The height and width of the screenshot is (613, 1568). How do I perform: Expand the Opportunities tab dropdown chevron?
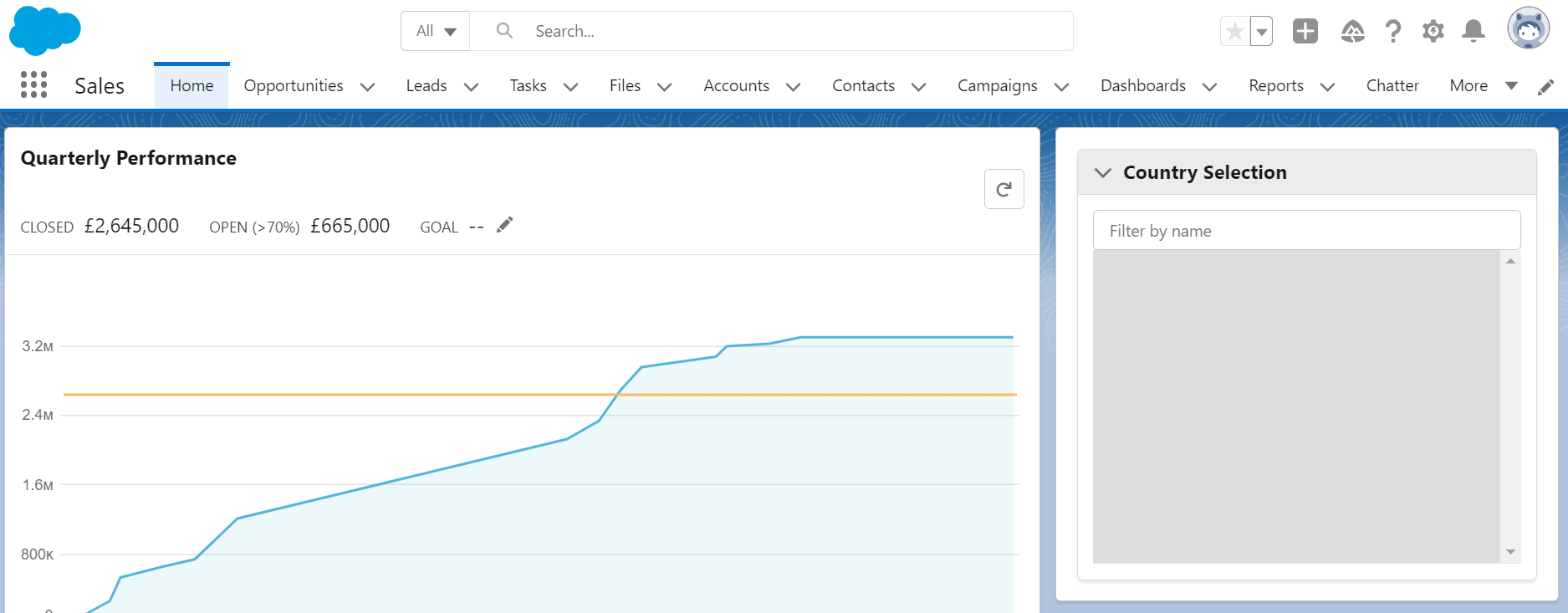[x=367, y=87]
